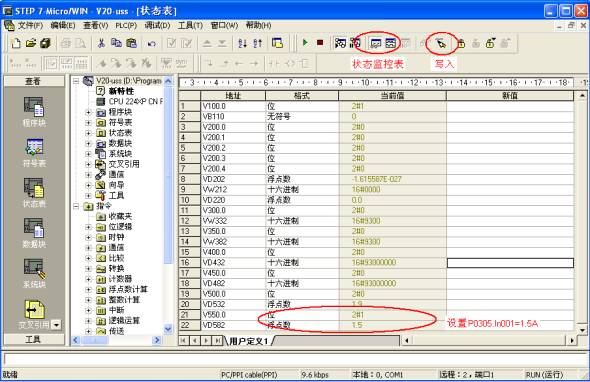This screenshot has height=382, width=590.
Task: Switch to the 用户定义1 tab
Action: click(x=248, y=341)
